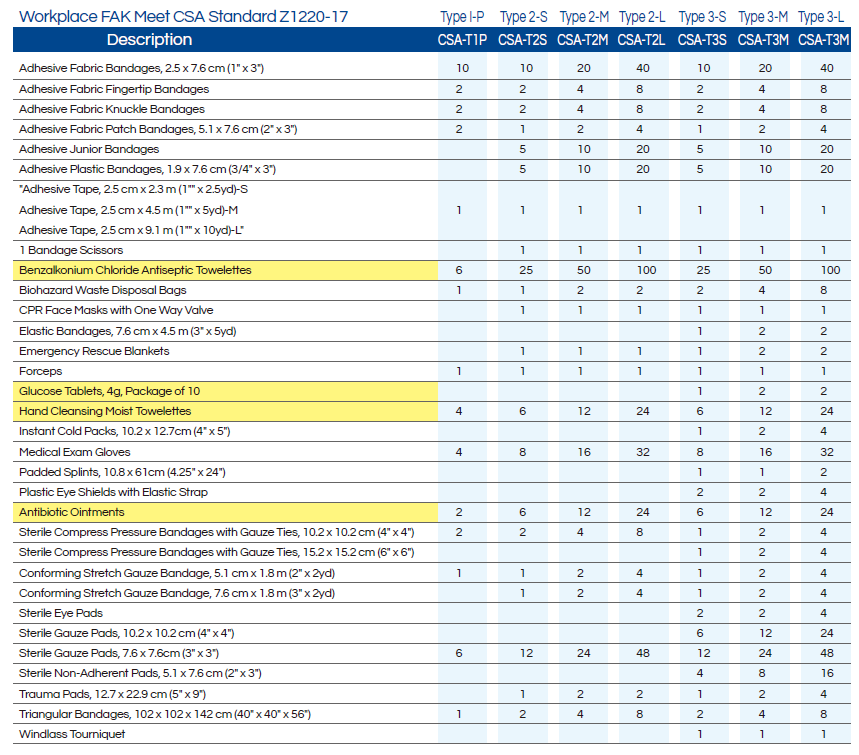The width and height of the screenshot is (859, 755).
Task: Click 'Sterile Gauze Pads, 10.2 x 10.2 cm' label
Action: point(127,633)
